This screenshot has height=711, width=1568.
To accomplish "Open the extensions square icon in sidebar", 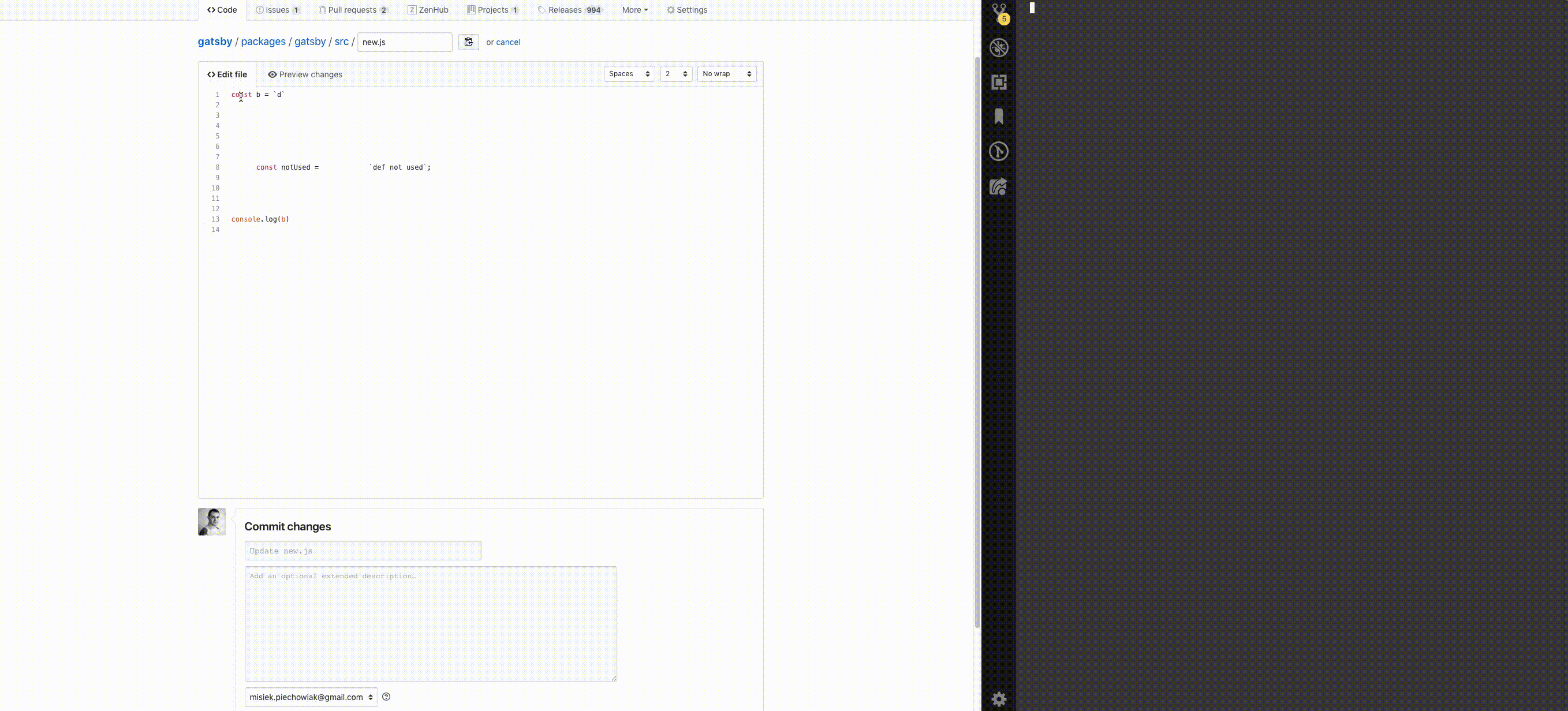I will pyautogui.click(x=999, y=82).
